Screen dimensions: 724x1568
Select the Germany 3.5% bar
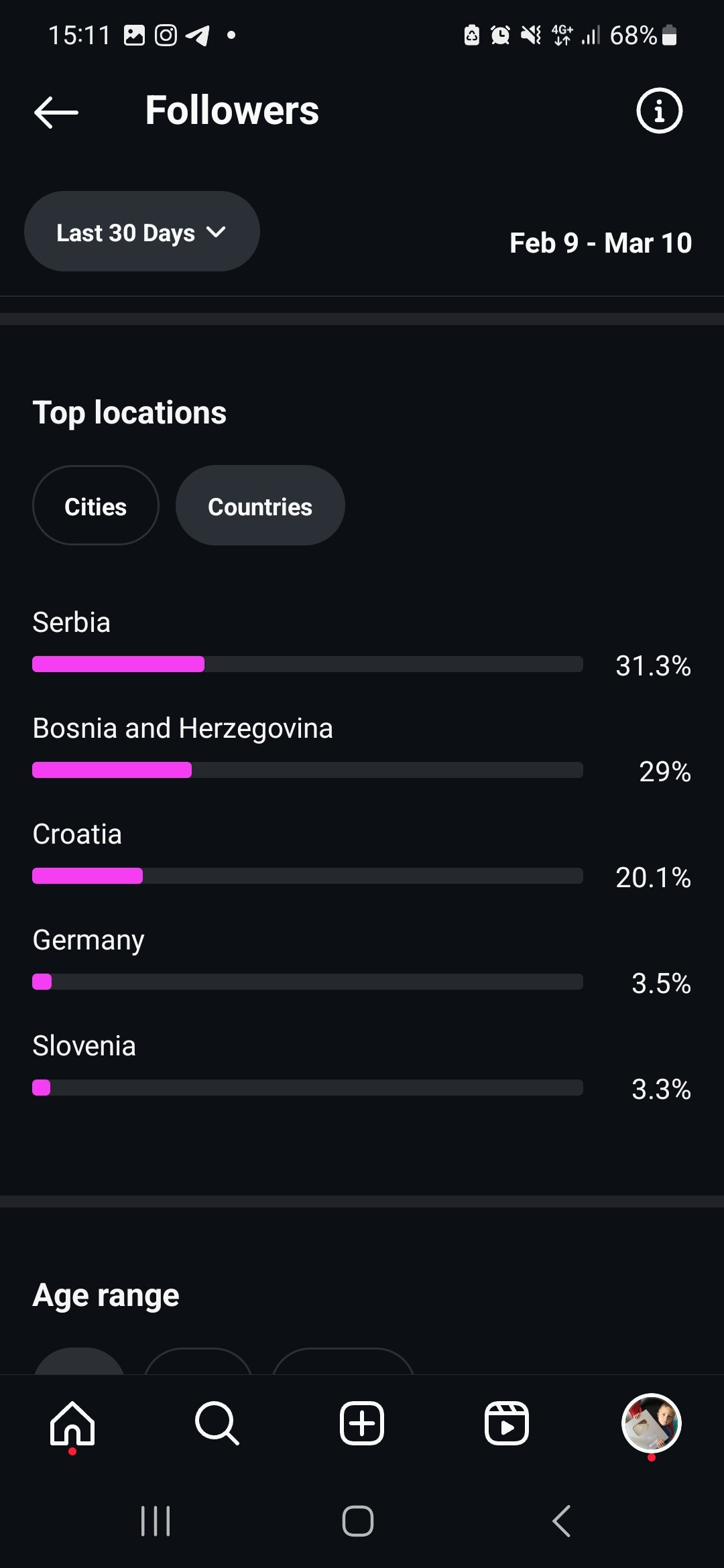pyautogui.click(x=308, y=982)
